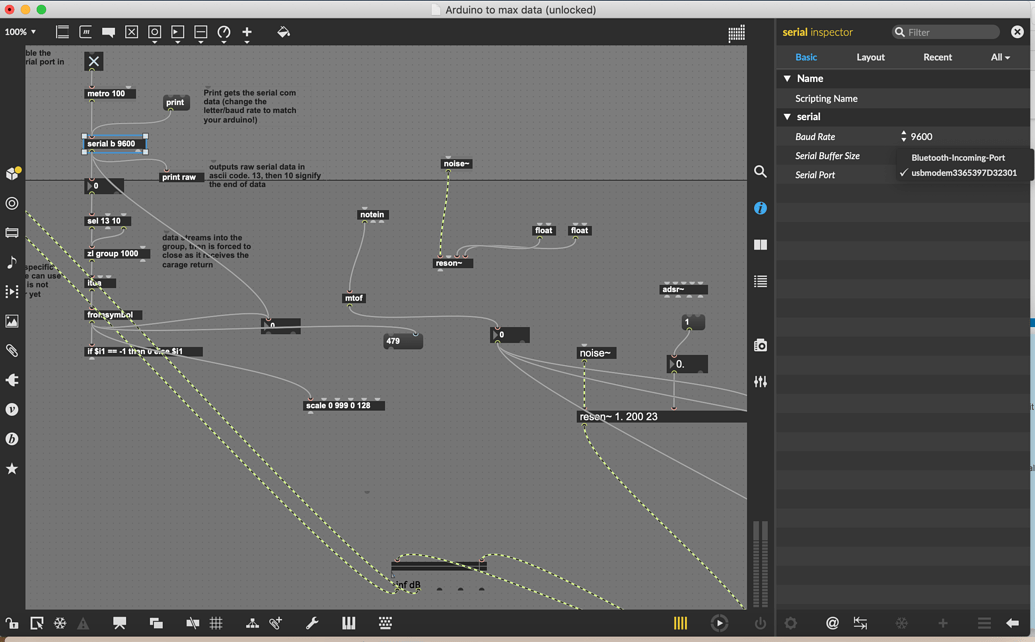This screenshot has width=1035, height=642.
Task: Open the object browser cube icon
Action: click(x=12, y=174)
